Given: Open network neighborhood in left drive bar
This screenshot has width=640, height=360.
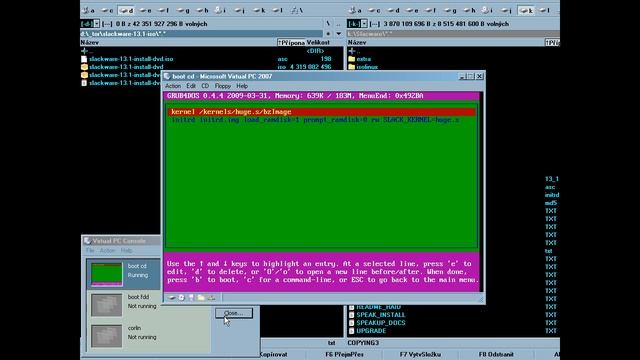Looking at the screenshot, I should point(297,10).
